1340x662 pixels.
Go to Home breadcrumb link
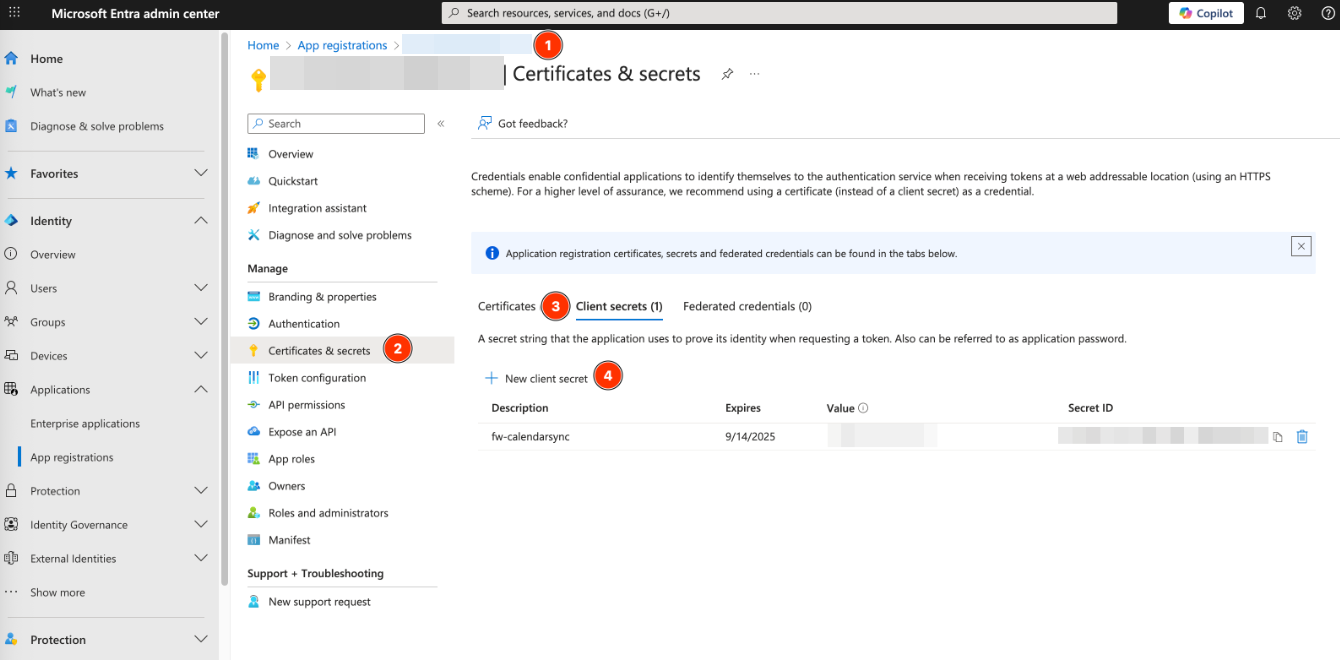[263, 45]
